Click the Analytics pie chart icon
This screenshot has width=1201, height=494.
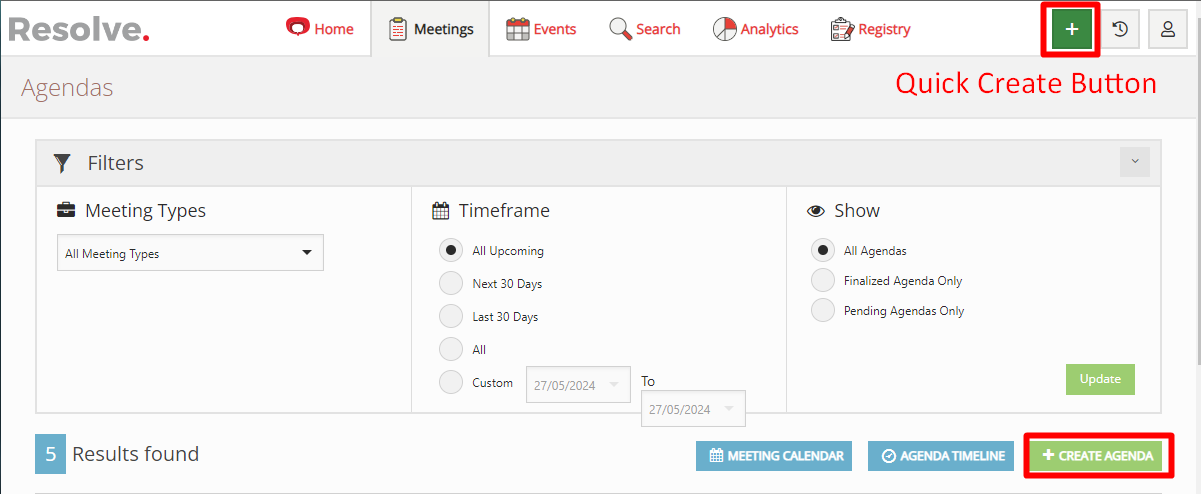tap(724, 29)
